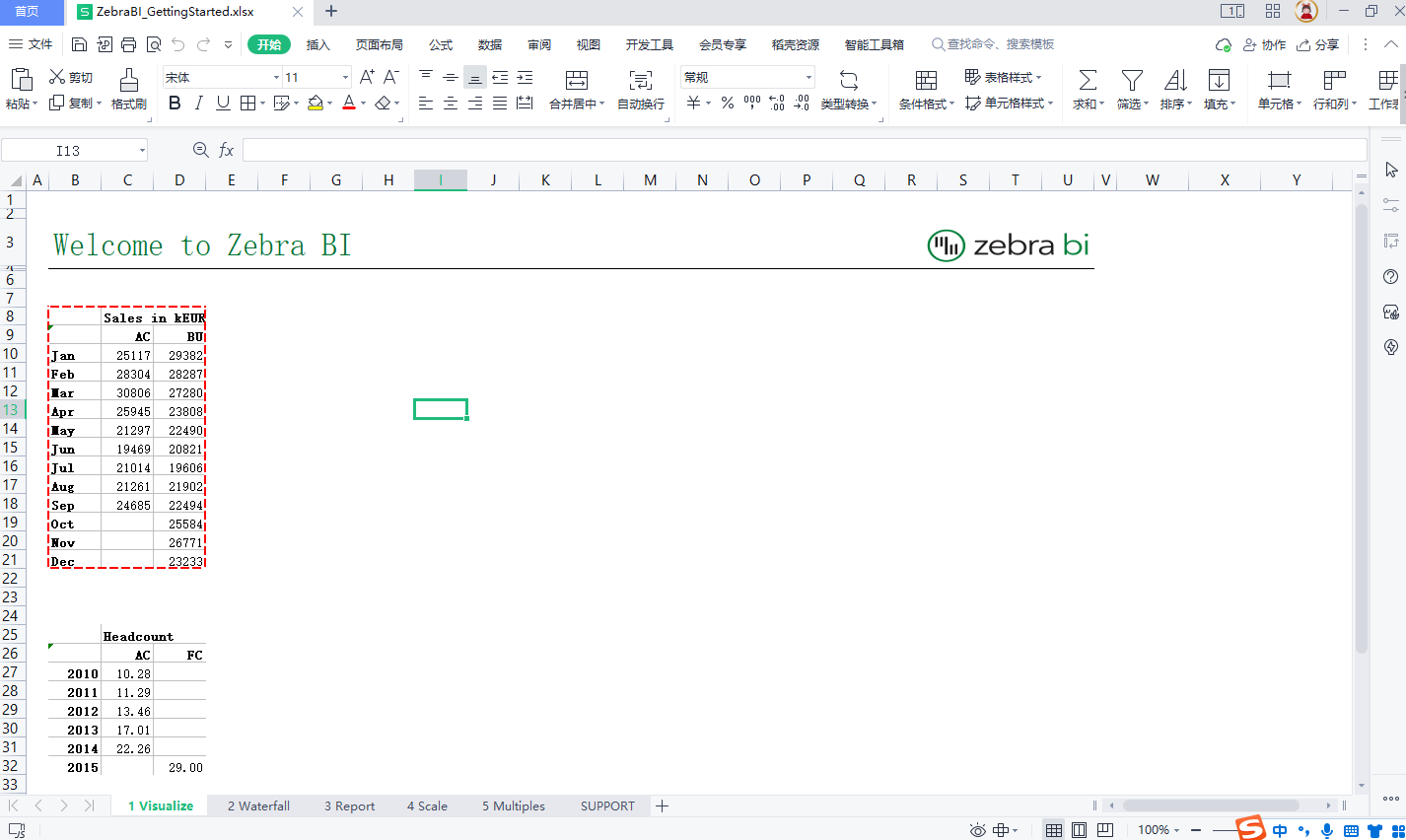Switch to Page Break Preview in status bar

pyautogui.click(x=1105, y=830)
